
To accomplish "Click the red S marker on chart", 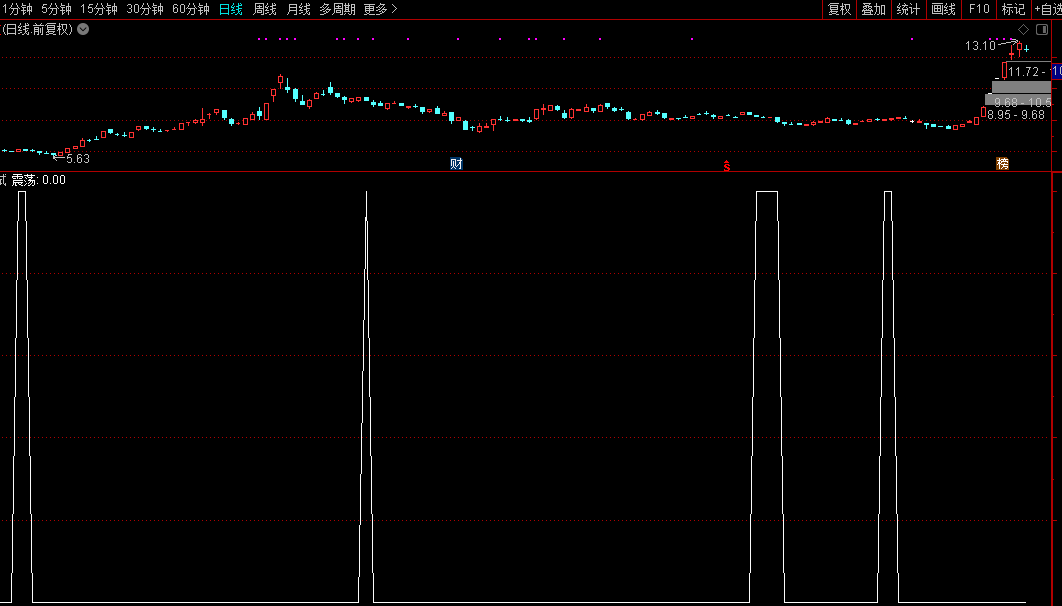I will 727,165.
